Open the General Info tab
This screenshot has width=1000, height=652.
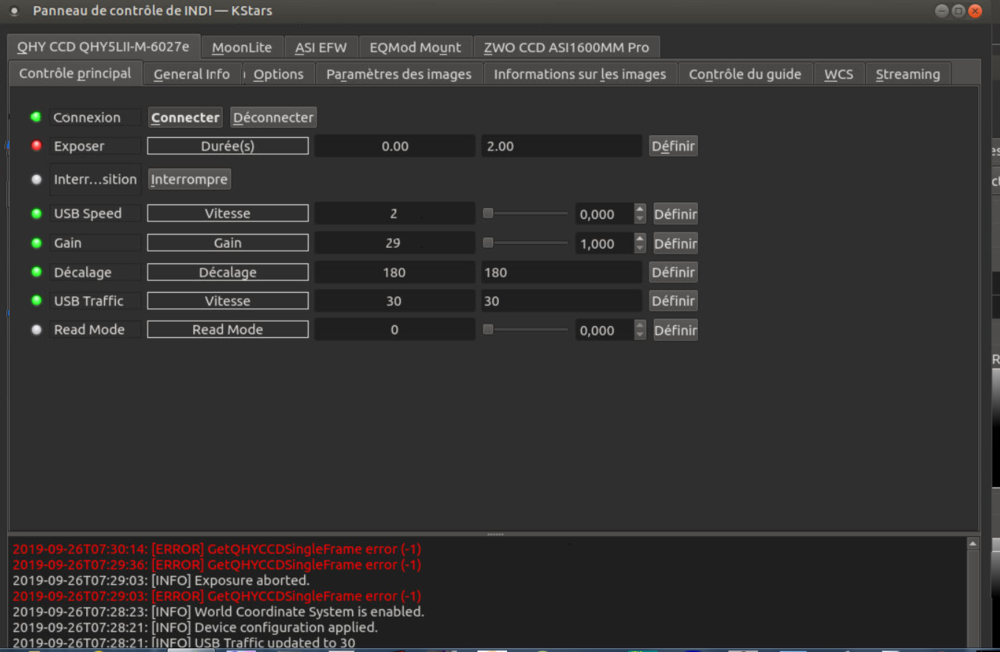pos(192,74)
